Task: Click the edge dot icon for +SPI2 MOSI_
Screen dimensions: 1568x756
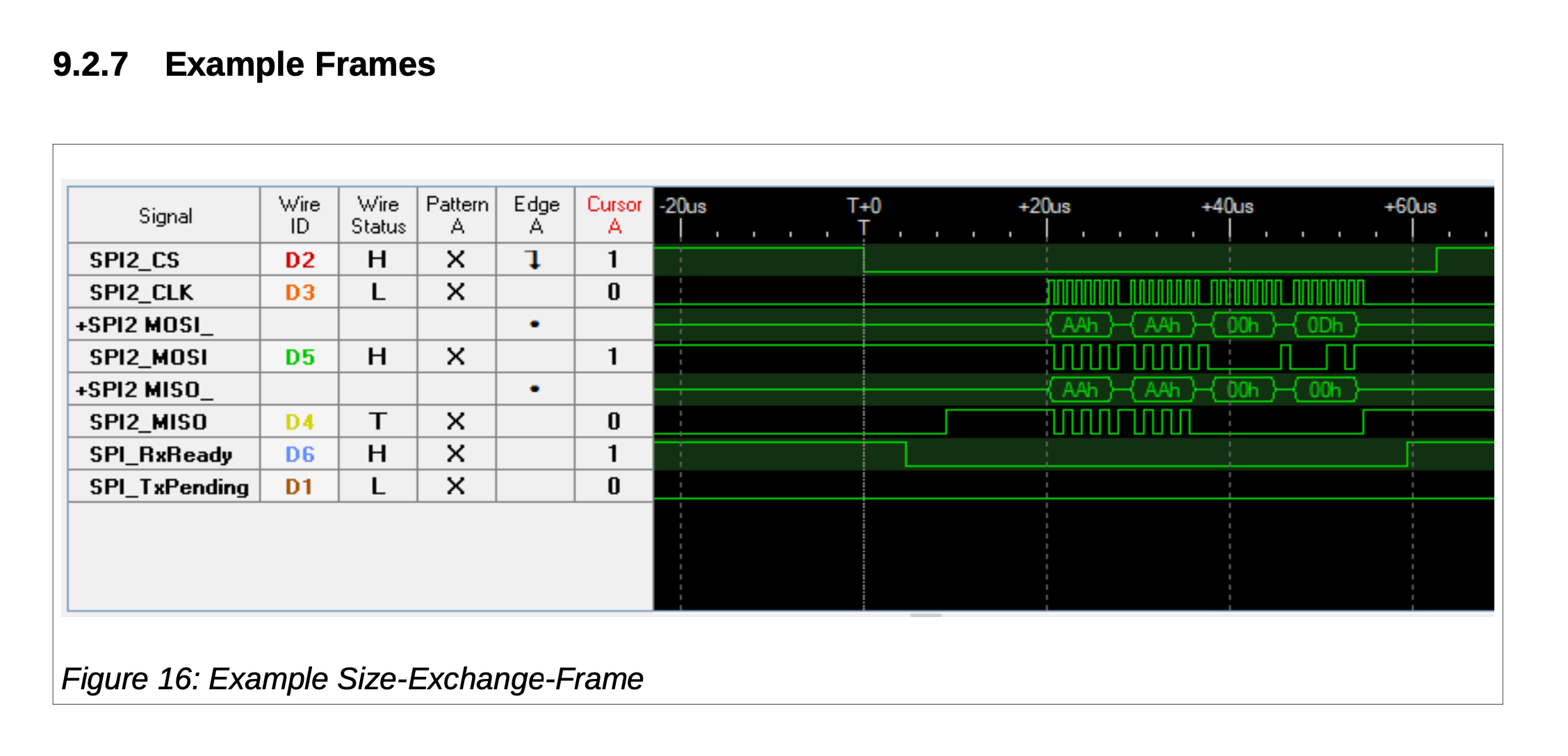Action: coord(535,324)
